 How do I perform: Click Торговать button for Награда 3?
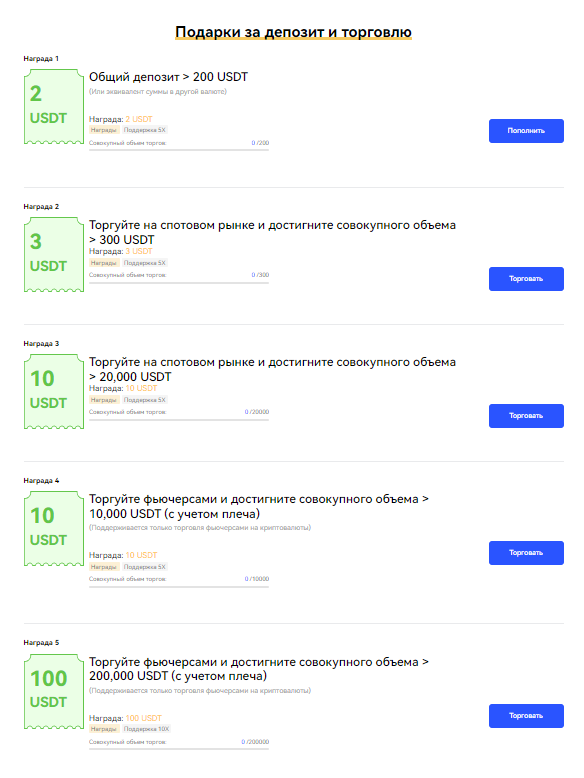click(x=526, y=416)
